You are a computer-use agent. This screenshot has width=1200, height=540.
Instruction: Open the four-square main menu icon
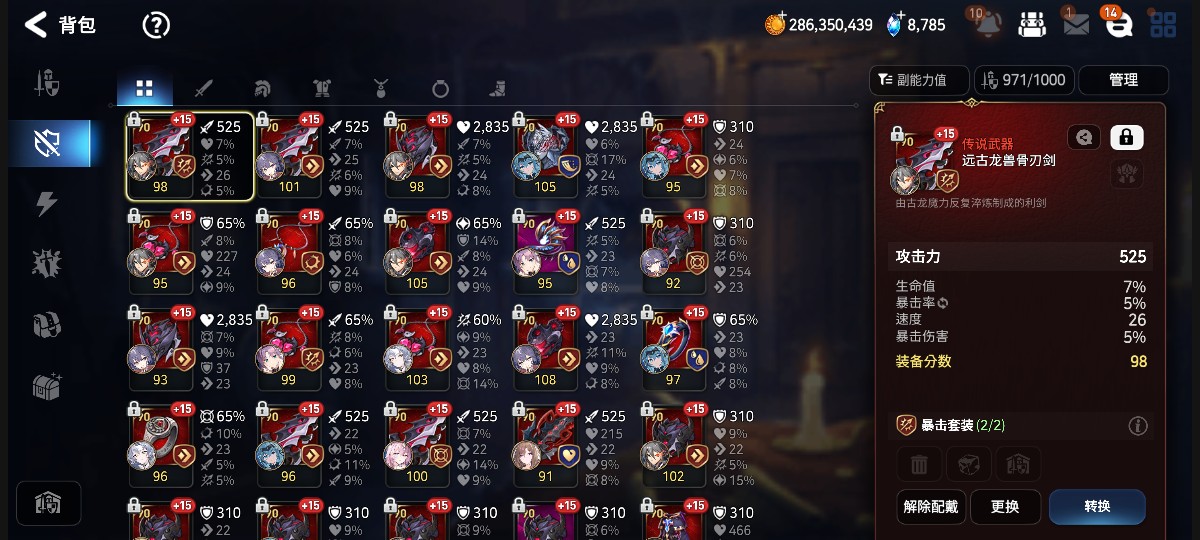(x=1163, y=25)
